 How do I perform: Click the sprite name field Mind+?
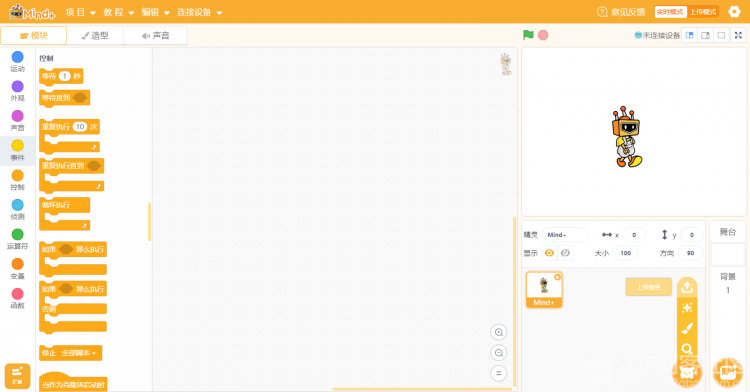(x=565, y=235)
